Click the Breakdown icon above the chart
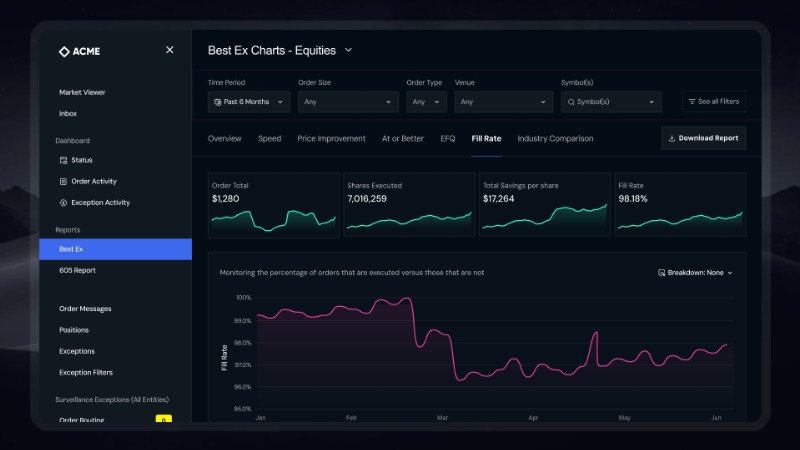This screenshot has width=800, height=450. click(x=661, y=273)
